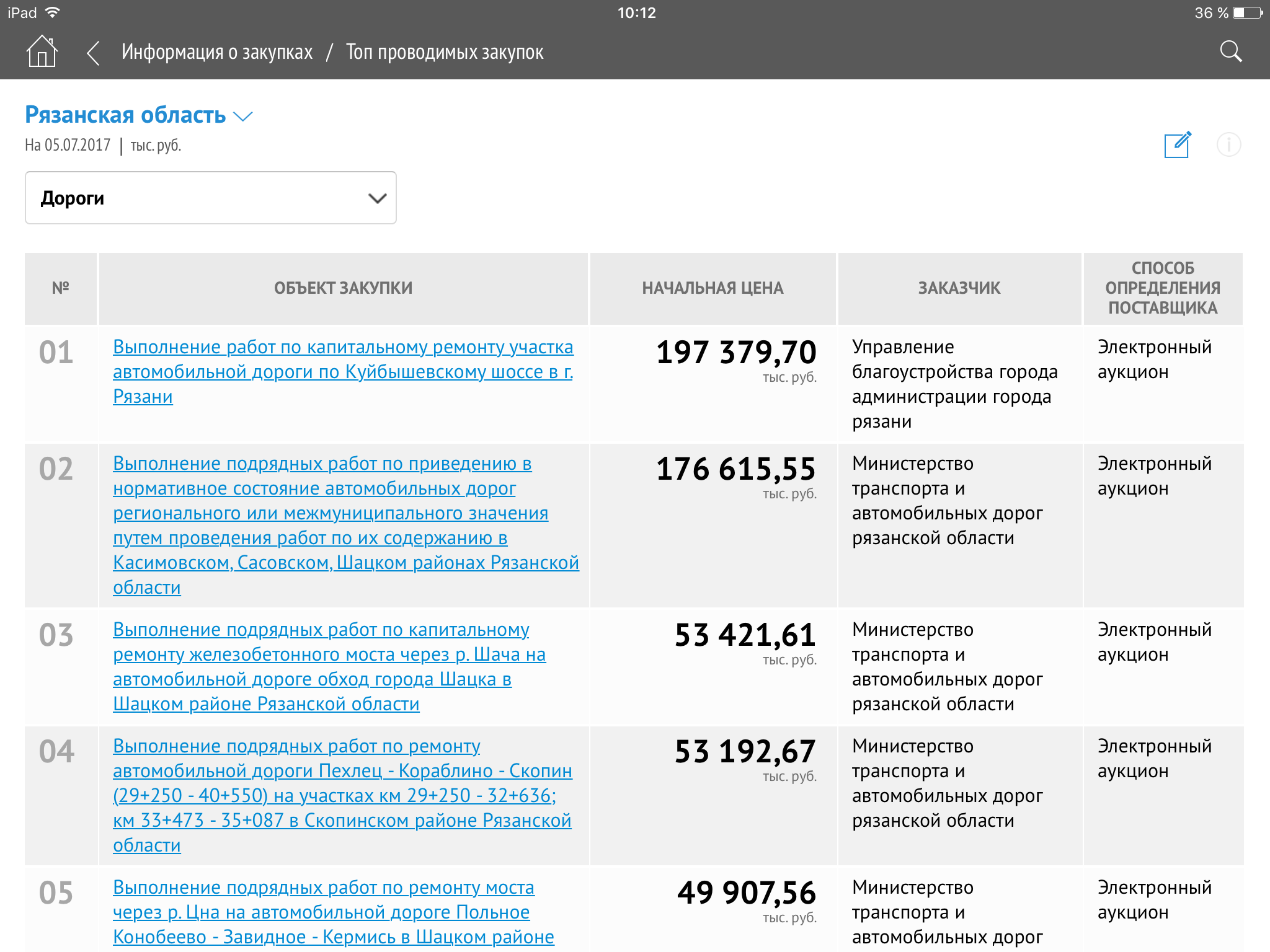Select Топ проводимых закупок breadcrumb
Viewport: 1270px width, 952px height.
445,52
